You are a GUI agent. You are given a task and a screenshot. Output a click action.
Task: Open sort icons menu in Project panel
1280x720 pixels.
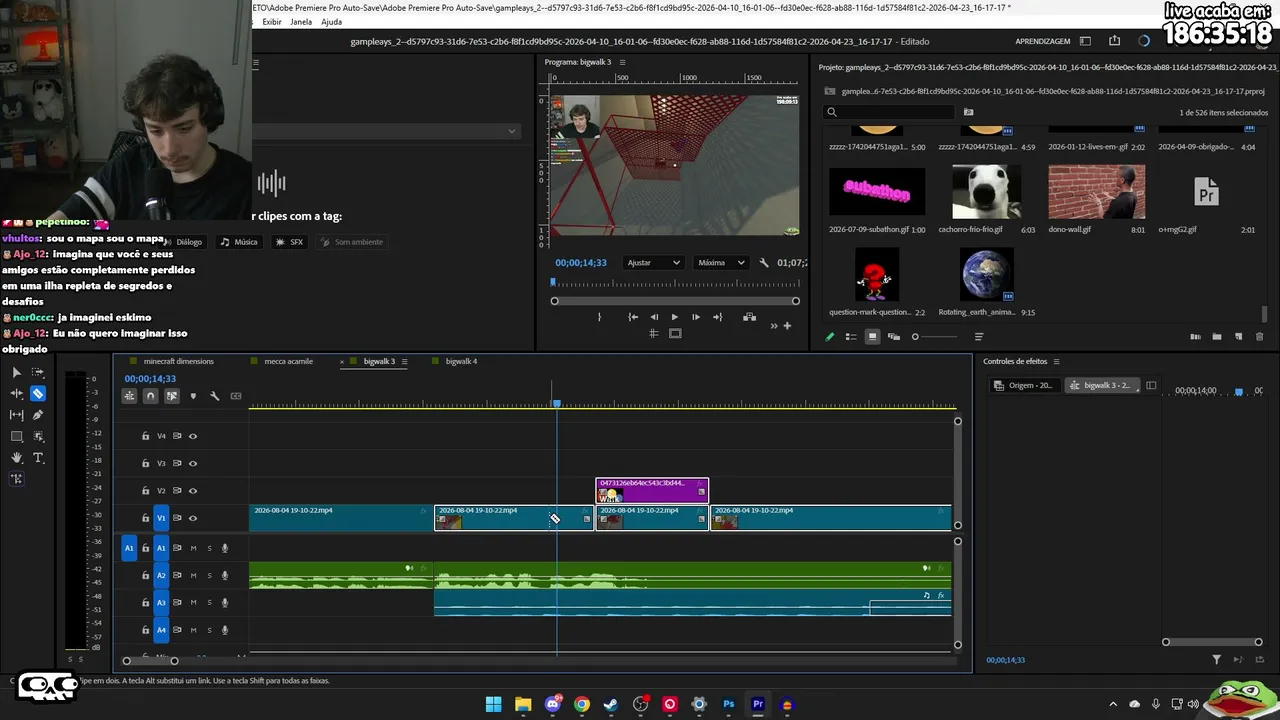[x=979, y=337]
